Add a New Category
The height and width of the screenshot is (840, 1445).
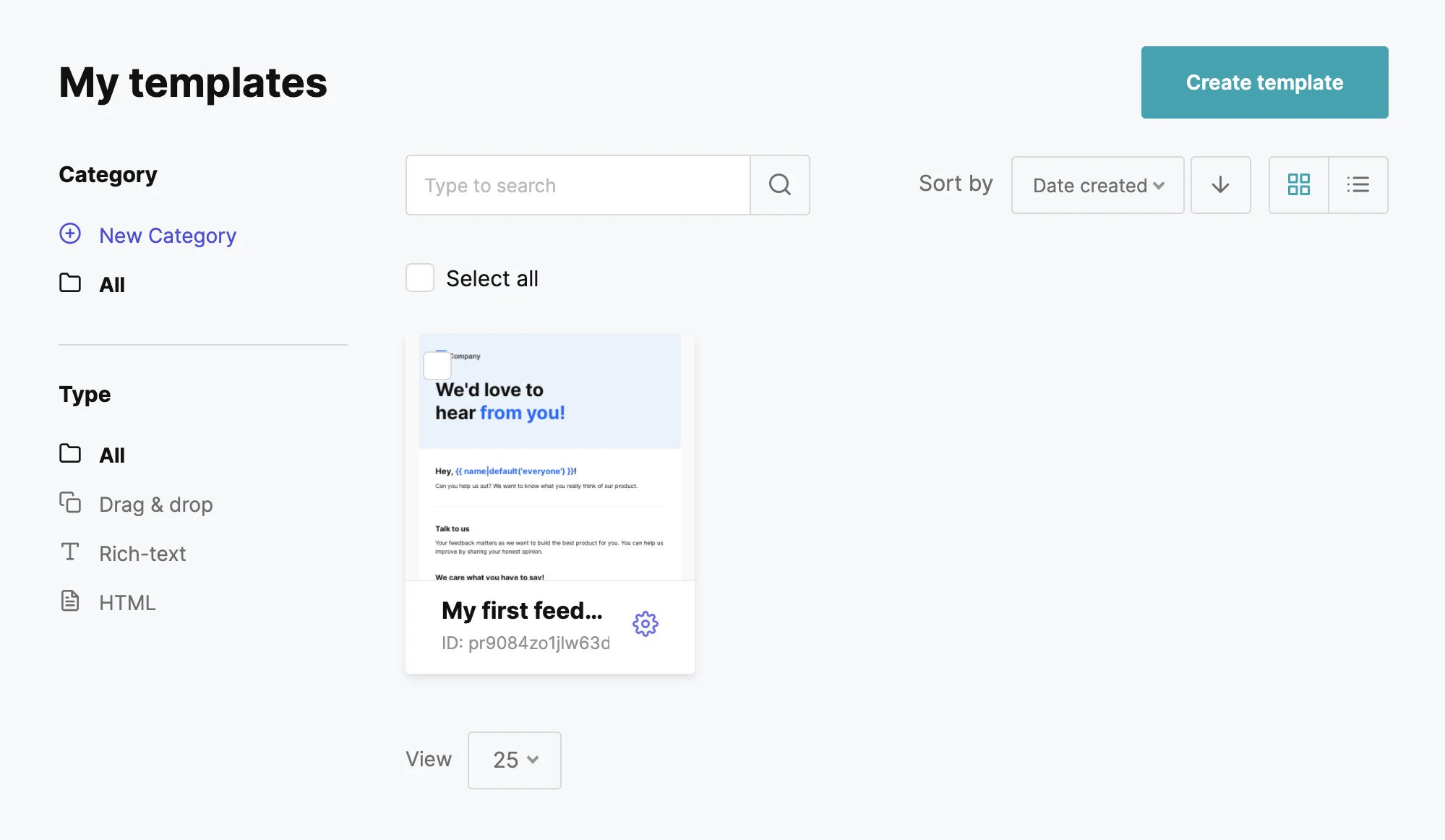coord(168,236)
